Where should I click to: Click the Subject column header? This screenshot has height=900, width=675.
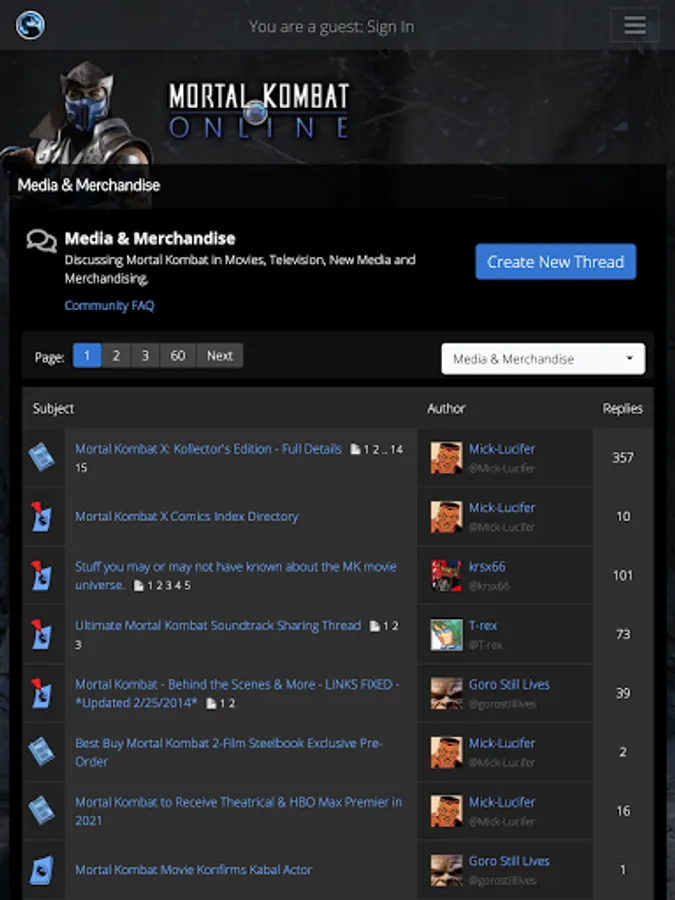pyautogui.click(x=53, y=408)
